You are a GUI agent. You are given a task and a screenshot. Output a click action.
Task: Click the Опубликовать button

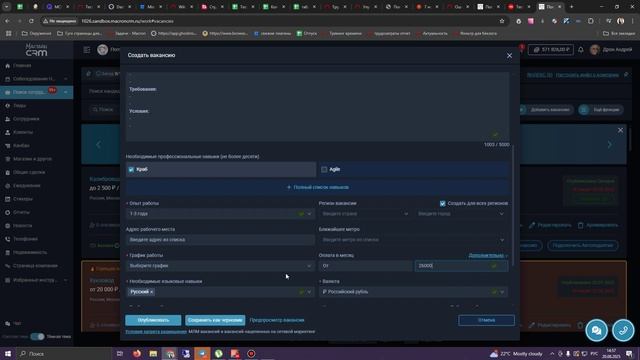(153, 320)
